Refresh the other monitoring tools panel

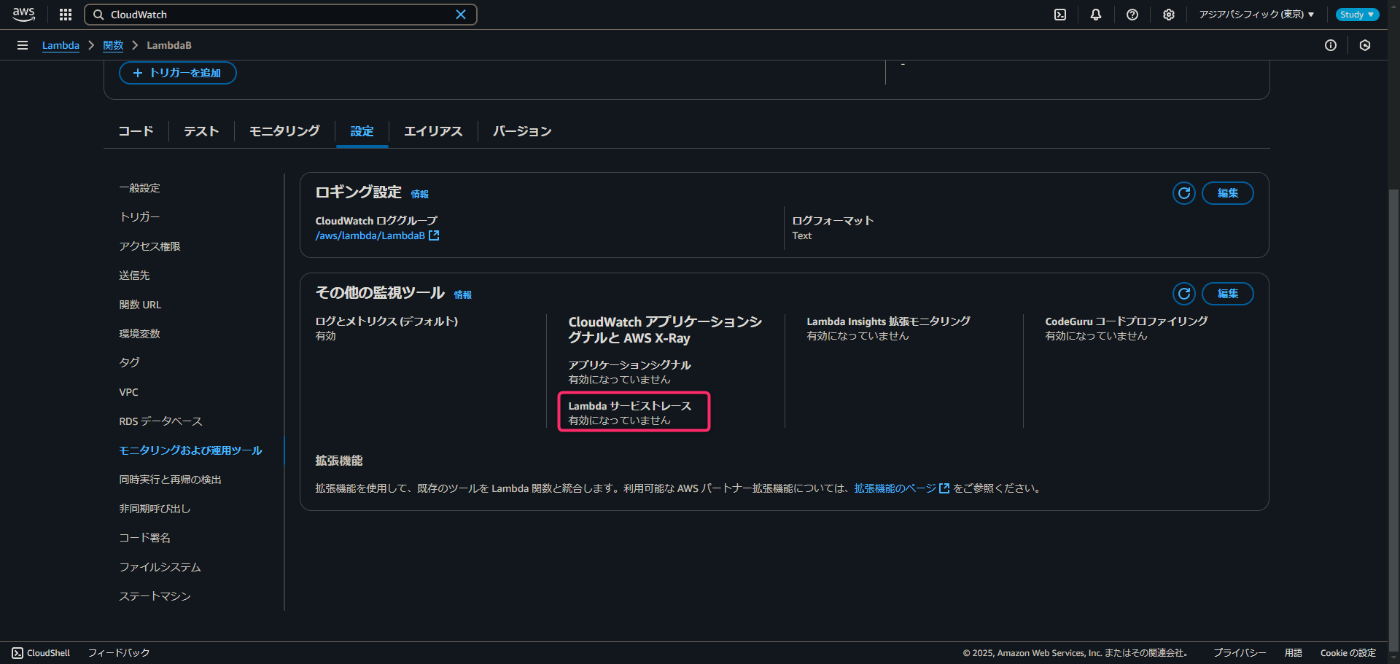(x=1184, y=293)
